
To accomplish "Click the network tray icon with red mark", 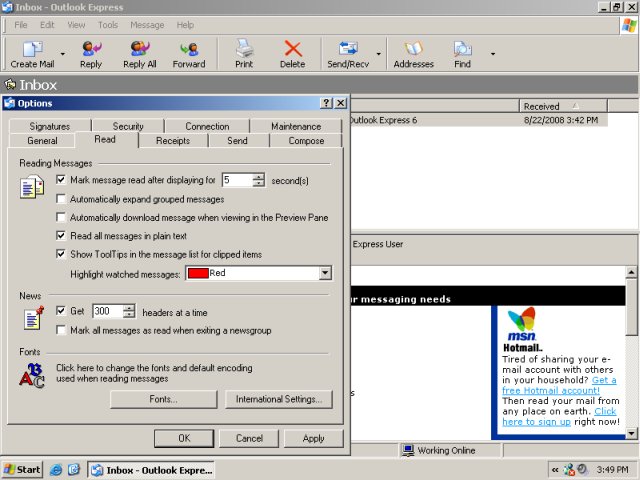I will (x=569, y=470).
